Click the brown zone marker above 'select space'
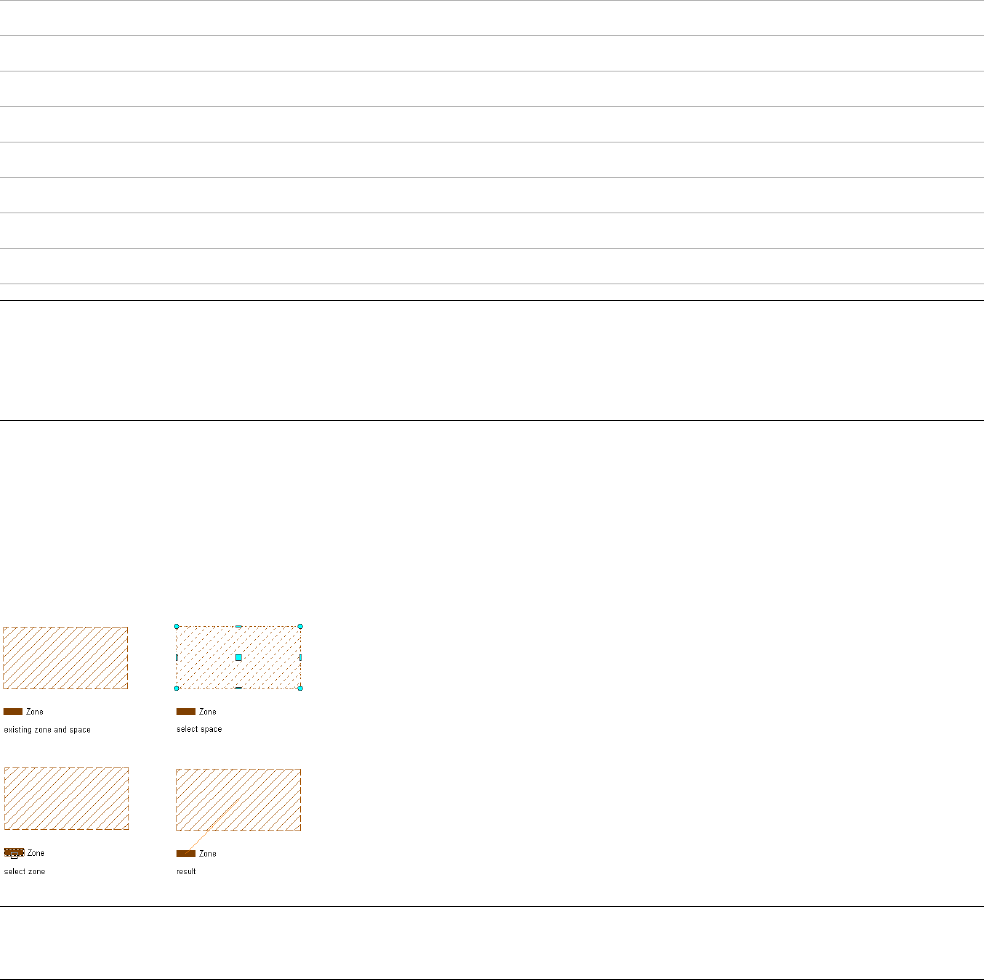The height and width of the screenshot is (980, 984). [185, 711]
